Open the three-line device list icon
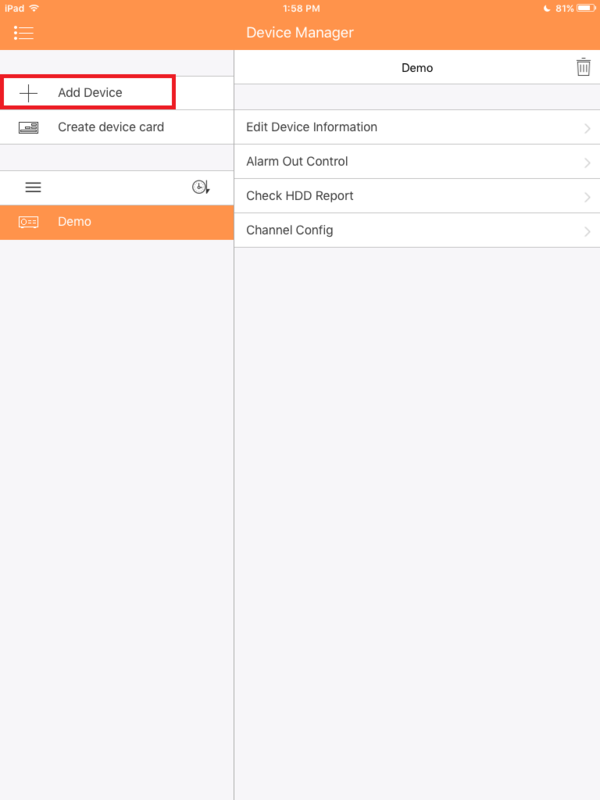The image size is (600, 800). 33,187
